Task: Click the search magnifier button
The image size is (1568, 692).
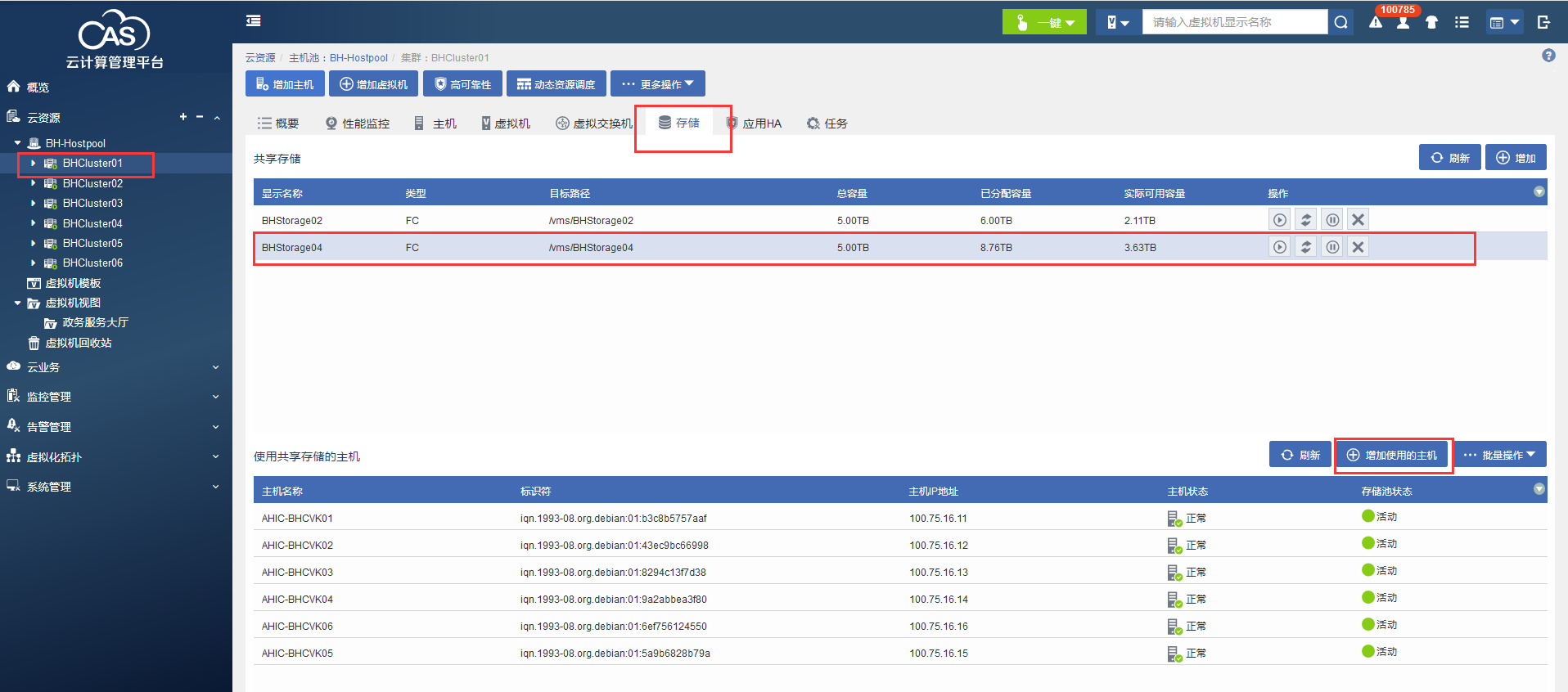Action: [1340, 22]
